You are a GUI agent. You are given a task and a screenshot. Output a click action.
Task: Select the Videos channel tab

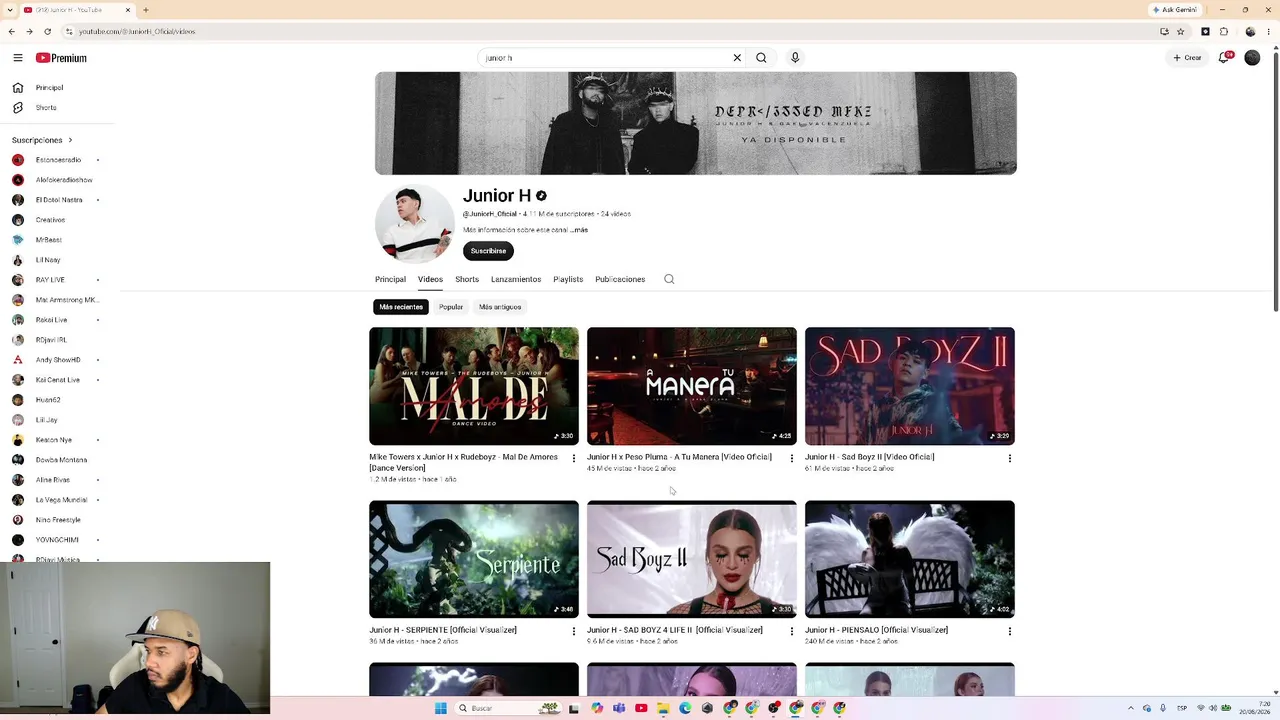pyautogui.click(x=430, y=279)
